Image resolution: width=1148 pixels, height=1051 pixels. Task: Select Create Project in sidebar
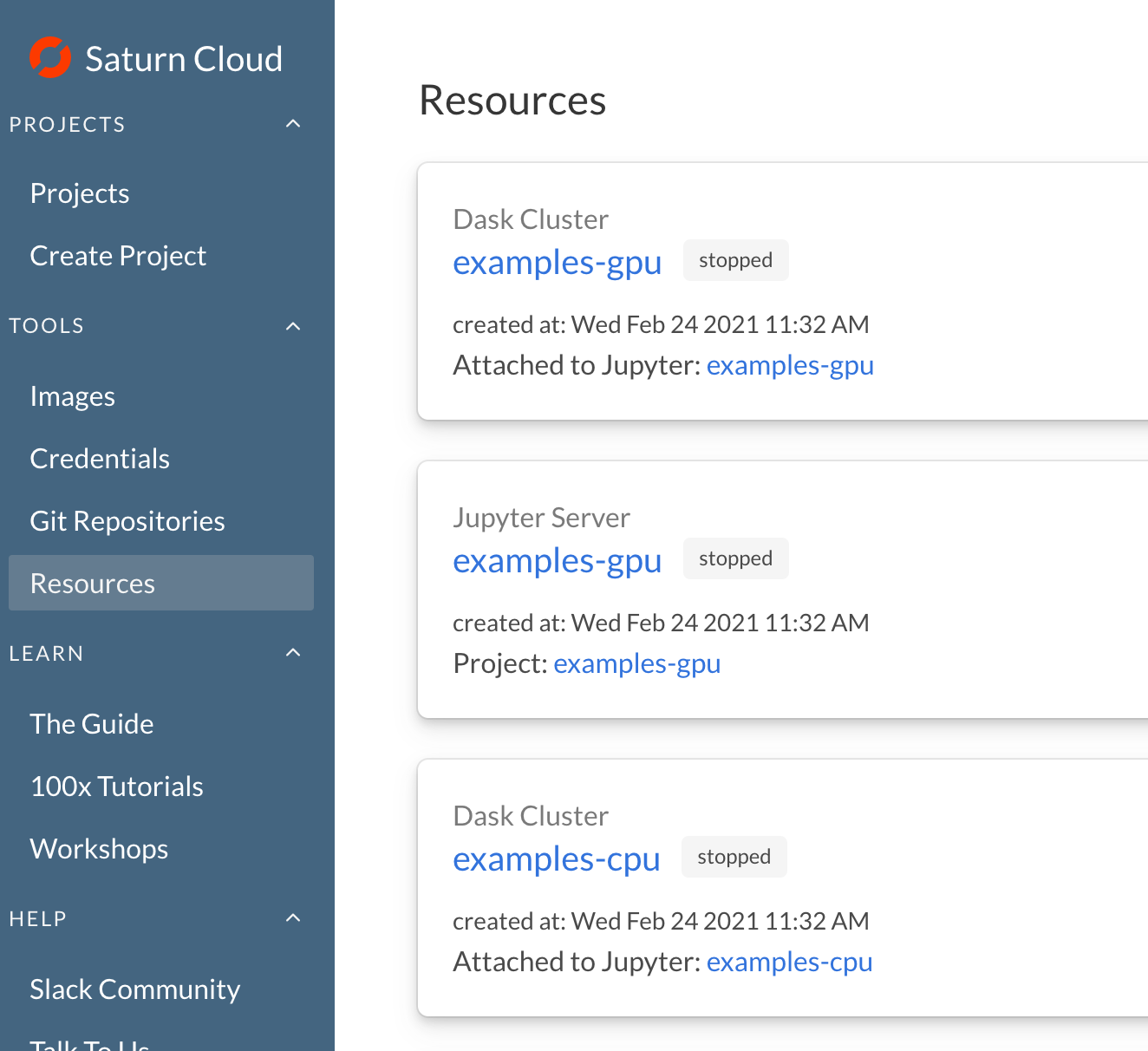118,256
